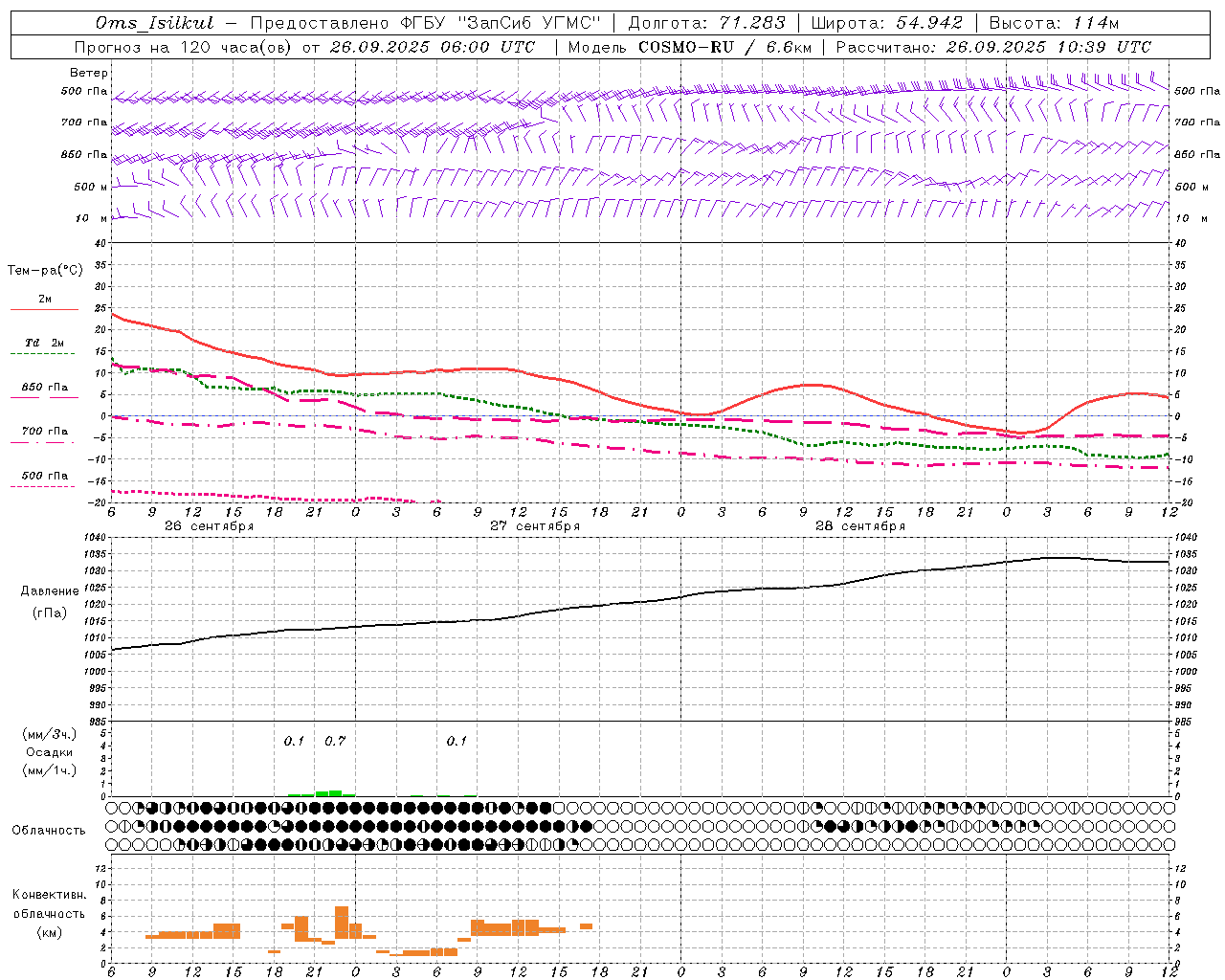Click the 'Модель COSMO-RU / 6.6км' text
The height and width of the screenshot is (980, 1225).
[689, 47]
